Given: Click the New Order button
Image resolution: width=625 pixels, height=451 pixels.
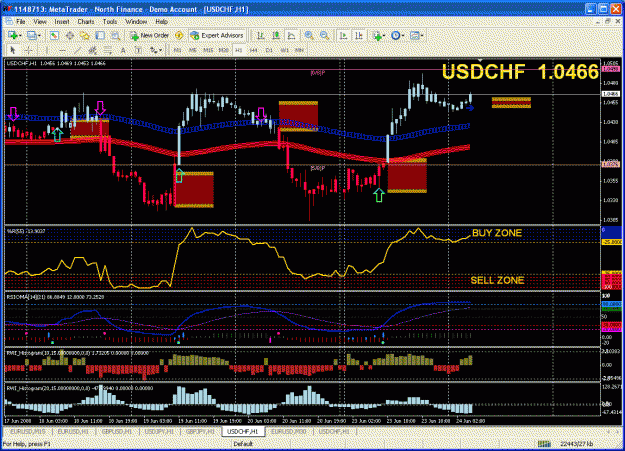Looking at the screenshot, I should pyautogui.click(x=149, y=35).
